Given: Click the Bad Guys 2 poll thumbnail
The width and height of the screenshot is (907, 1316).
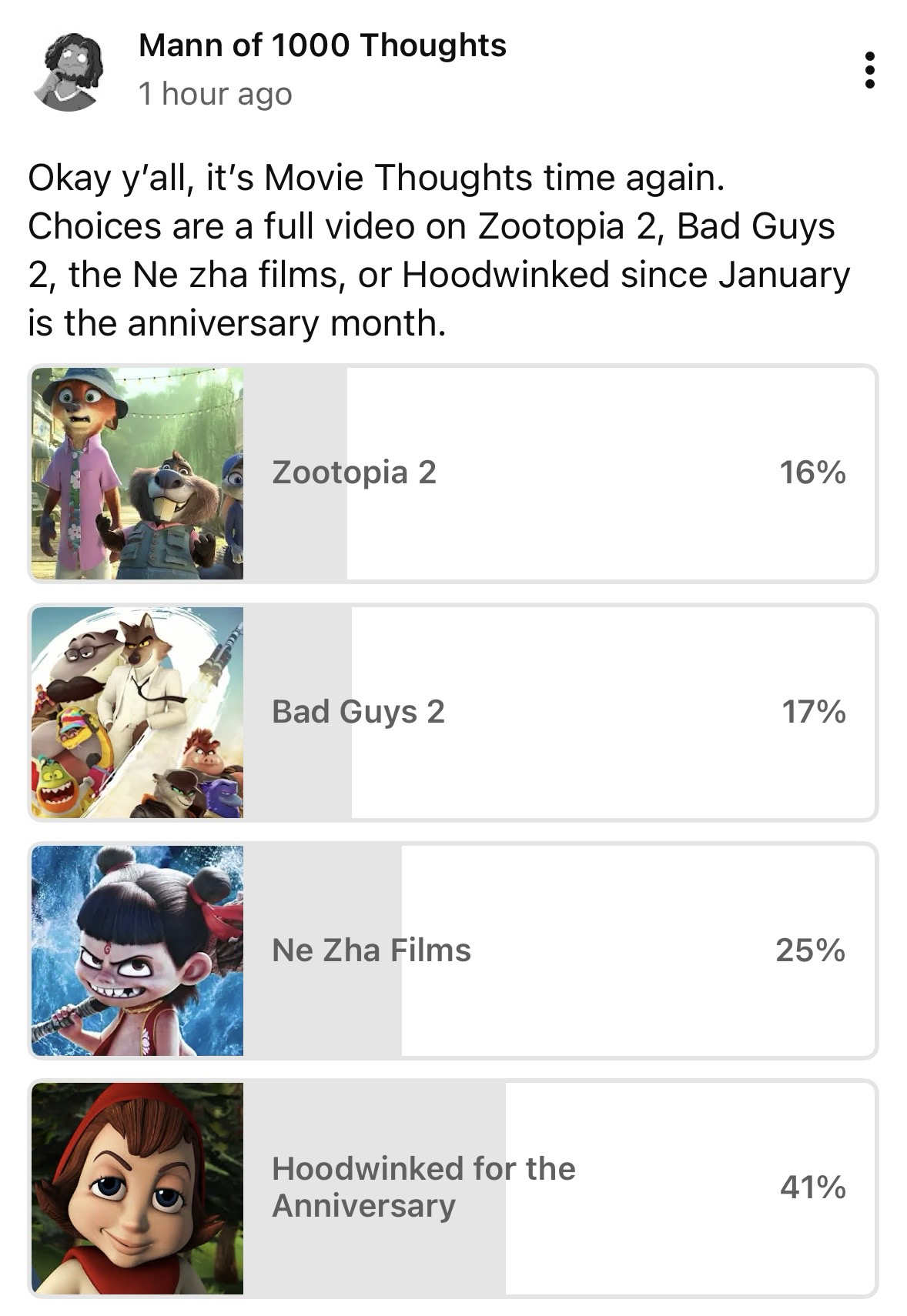Looking at the screenshot, I should [138, 712].
